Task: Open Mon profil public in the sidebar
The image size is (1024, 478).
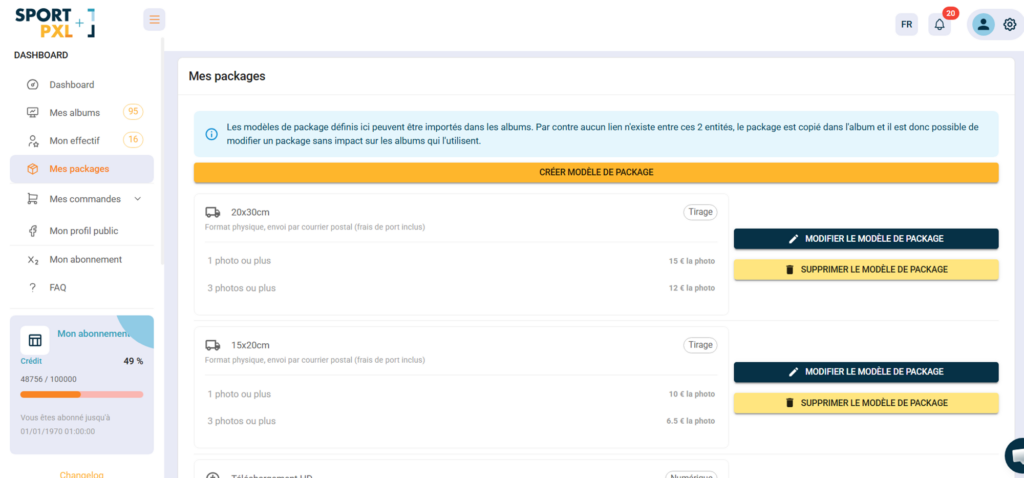Action: coord(83,231)
